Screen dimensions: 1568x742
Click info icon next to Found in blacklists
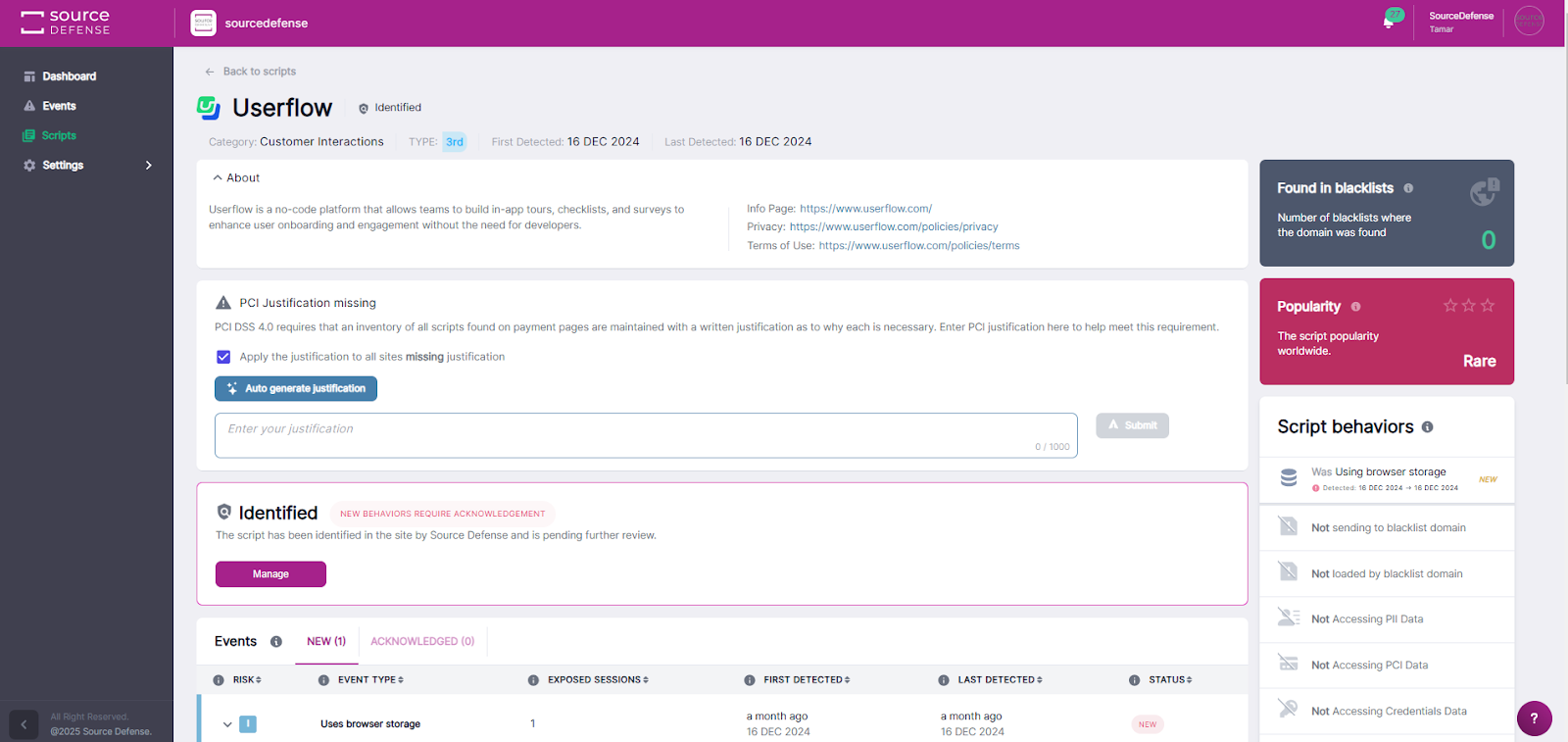[x=1408, y=188]
